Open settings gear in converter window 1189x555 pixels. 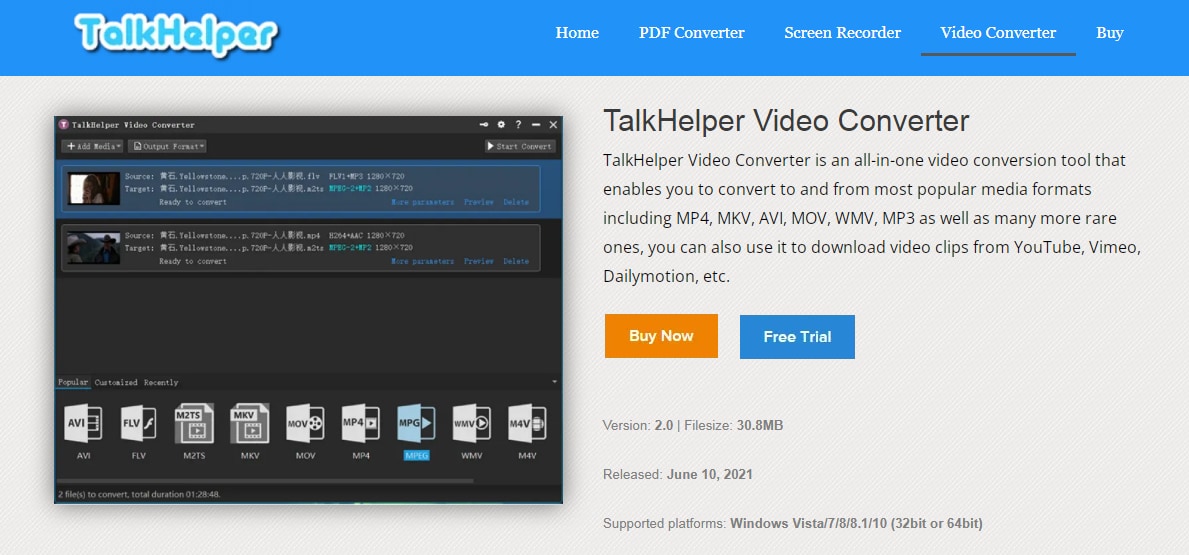point(501,124)
